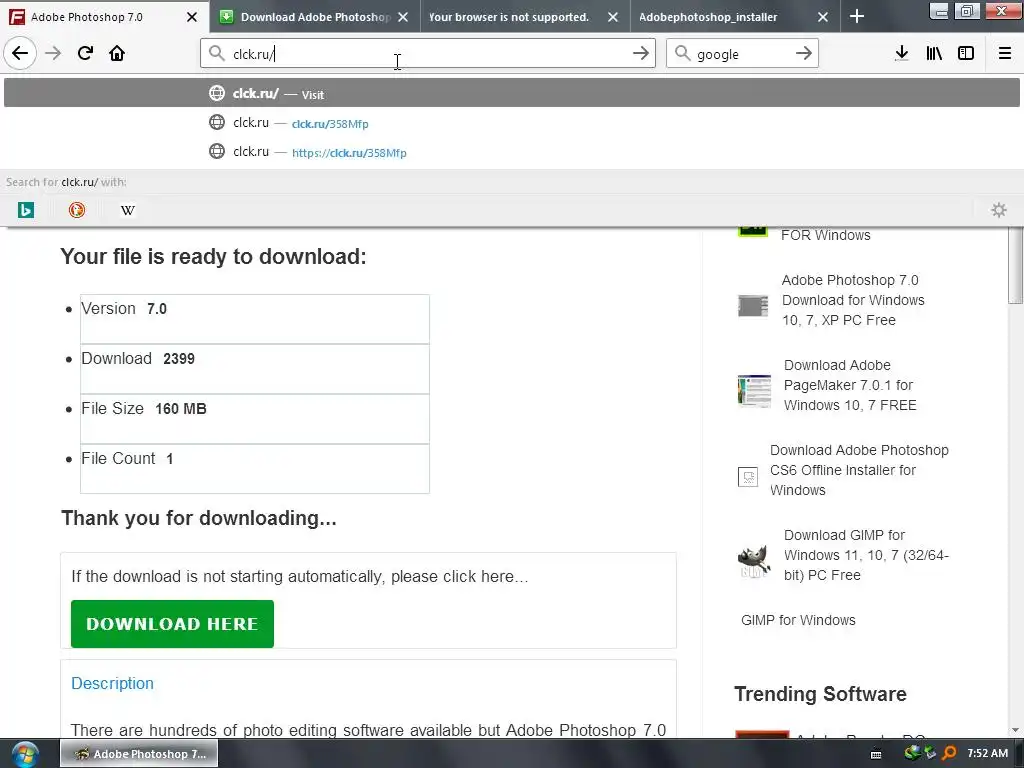Click the File Count 1 cell
The width and height of the screenshot is (1024, 768).
255,469
